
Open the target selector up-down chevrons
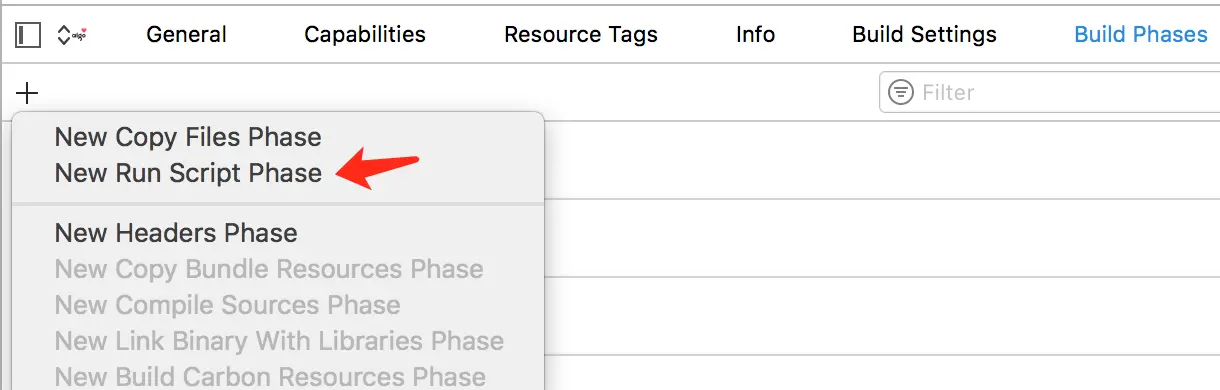(x=63, y=35)
